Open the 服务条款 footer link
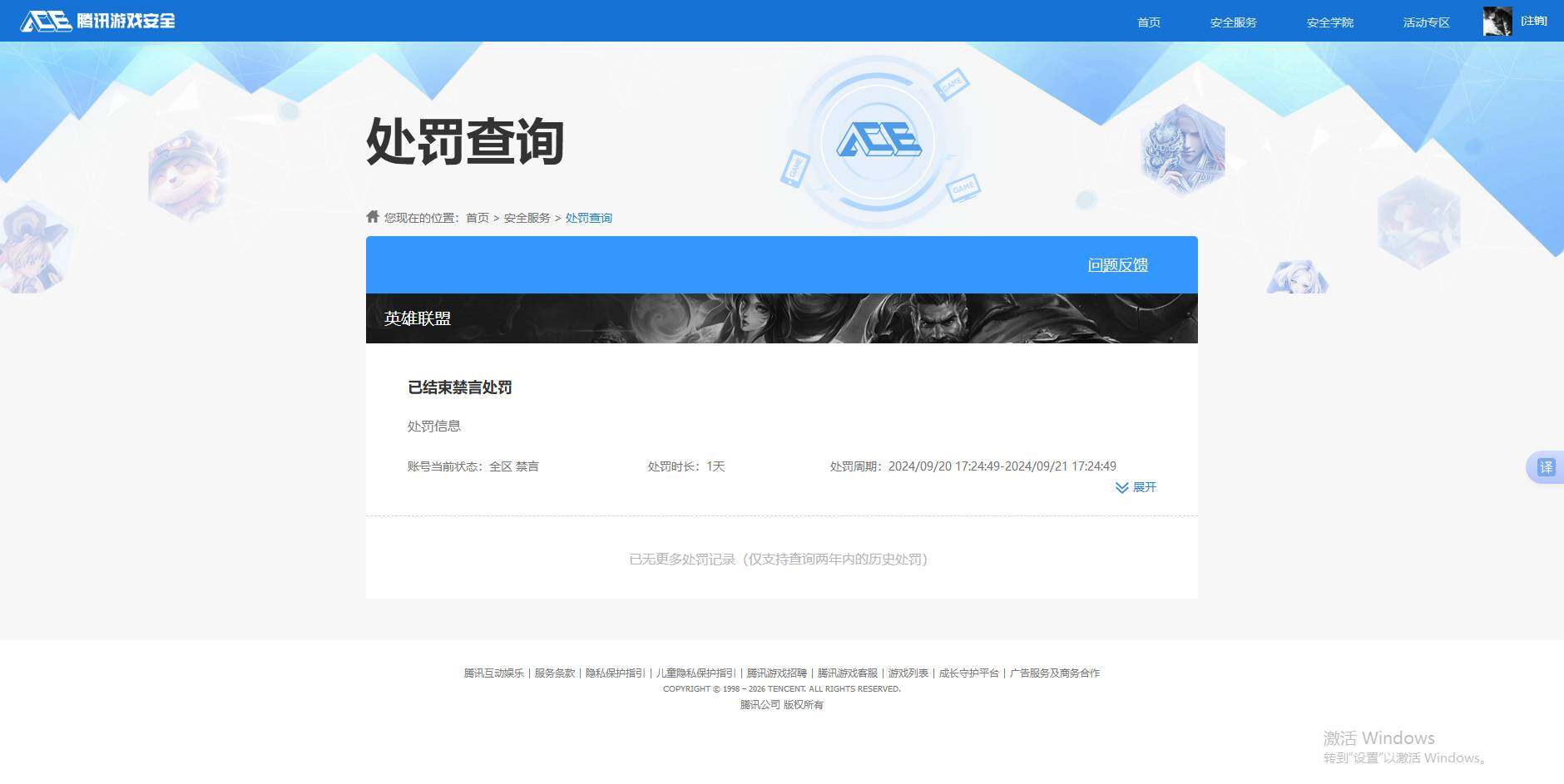The height and width of the screenshot is (784, 1564). [x=556, y=673]
